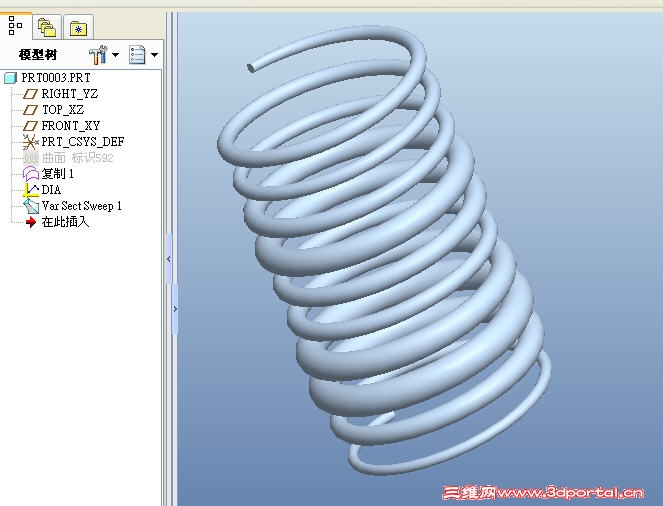Click the TOP_XZ plane icon

(x=30, y=110)
